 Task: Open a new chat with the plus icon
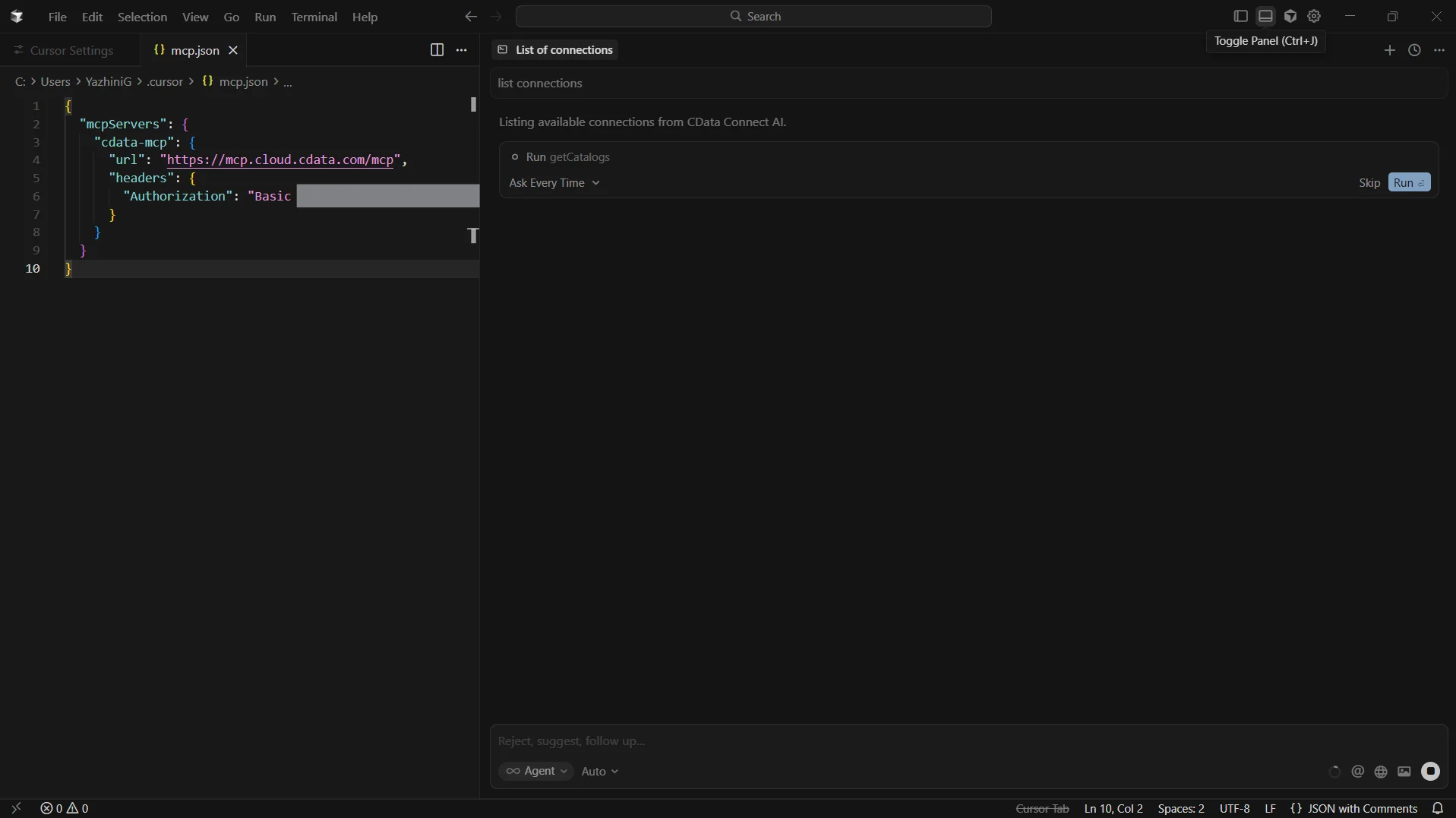tap(1389, 50)
